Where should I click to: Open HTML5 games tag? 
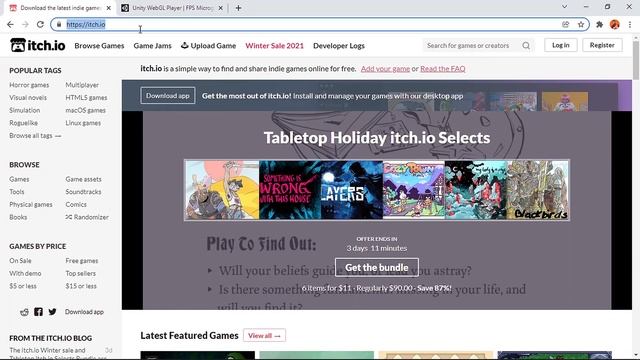(x=86, y=98)
